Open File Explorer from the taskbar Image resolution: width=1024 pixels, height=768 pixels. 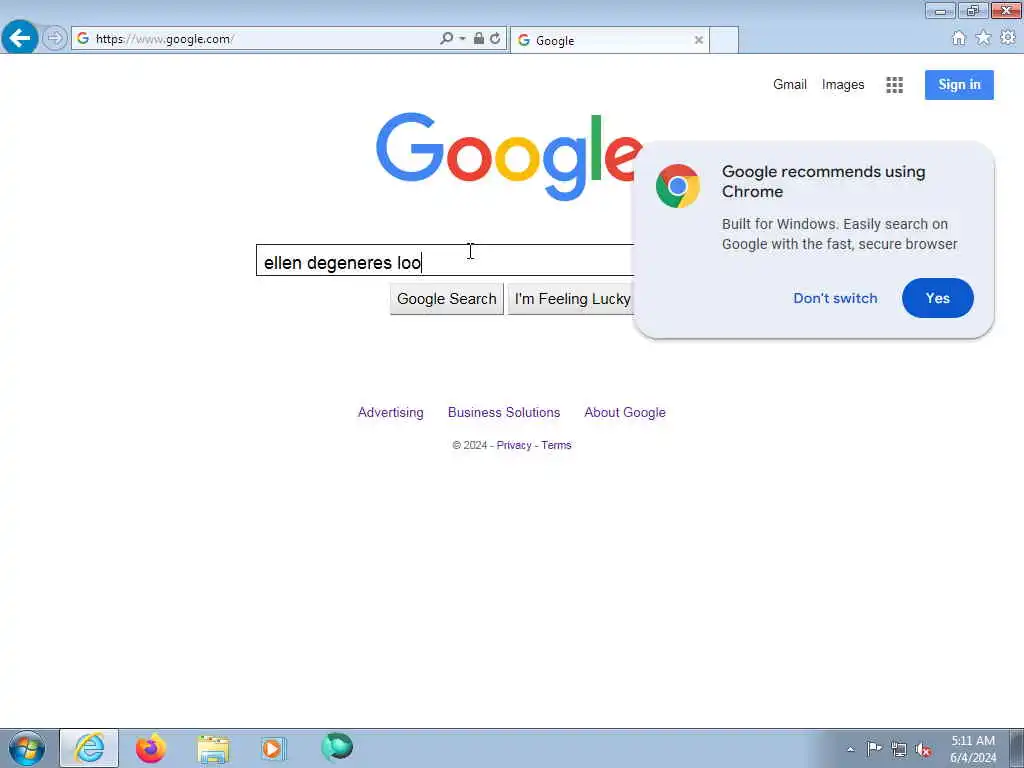[213, 749]
